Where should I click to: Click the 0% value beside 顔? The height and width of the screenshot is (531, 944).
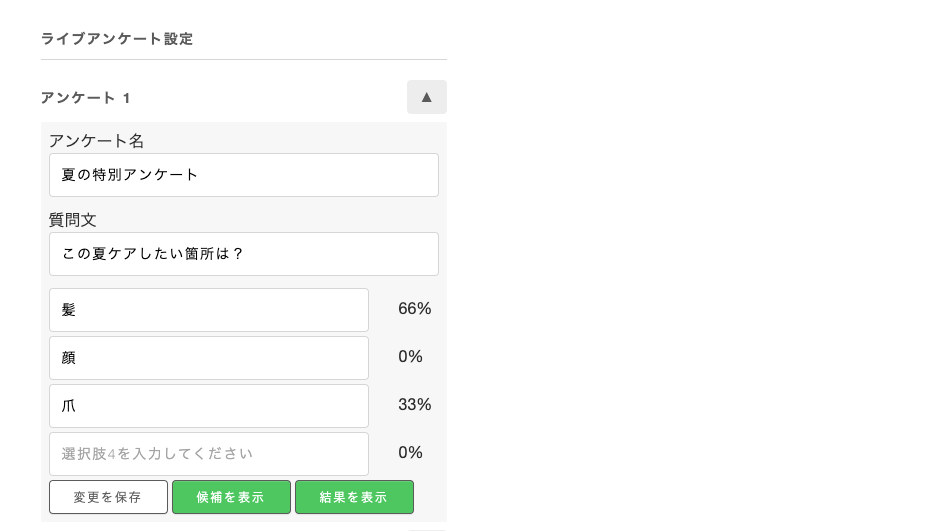pyautogui.click(x=410, y=357)
